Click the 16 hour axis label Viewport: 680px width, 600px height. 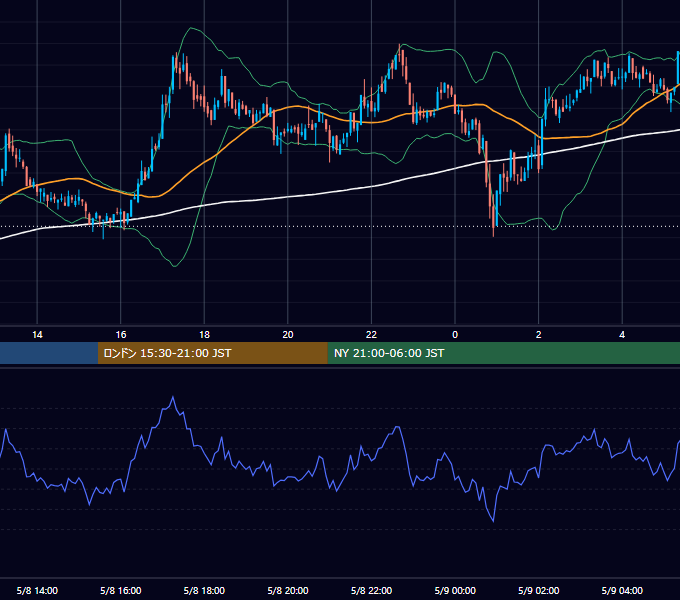(x=121, y=335)
